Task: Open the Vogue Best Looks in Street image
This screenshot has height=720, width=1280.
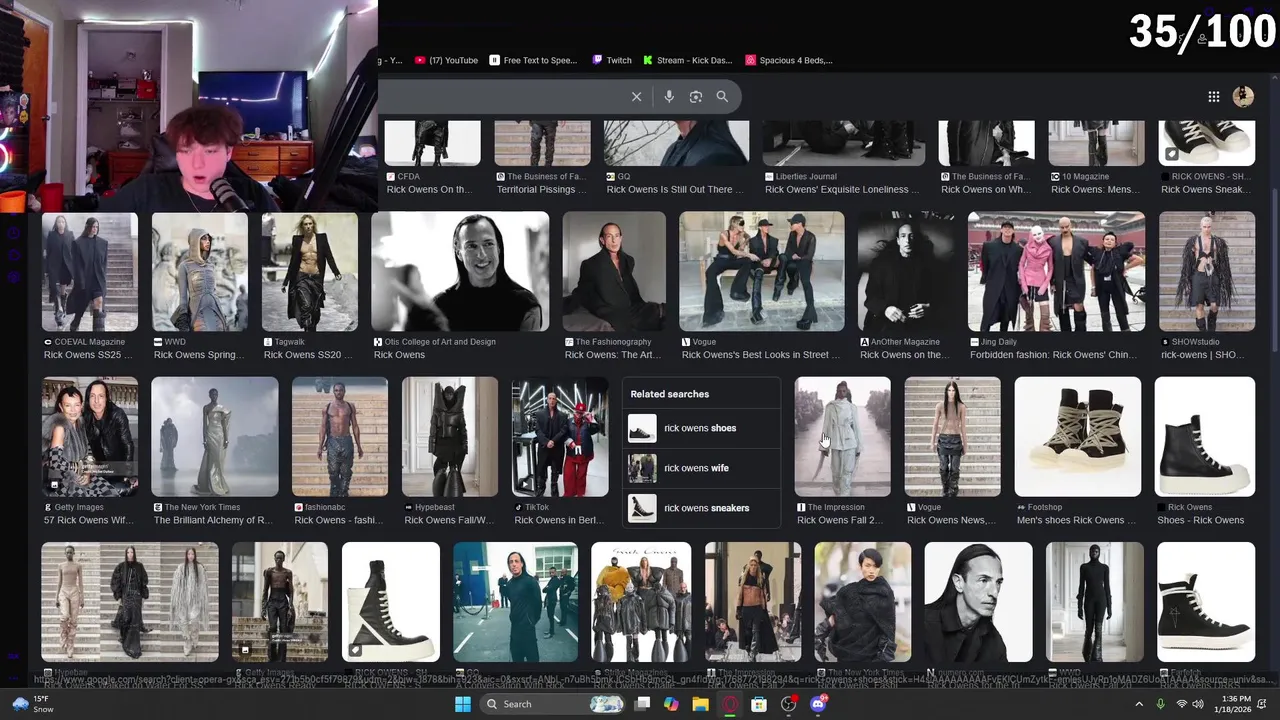Action: [x=762, y=271]
